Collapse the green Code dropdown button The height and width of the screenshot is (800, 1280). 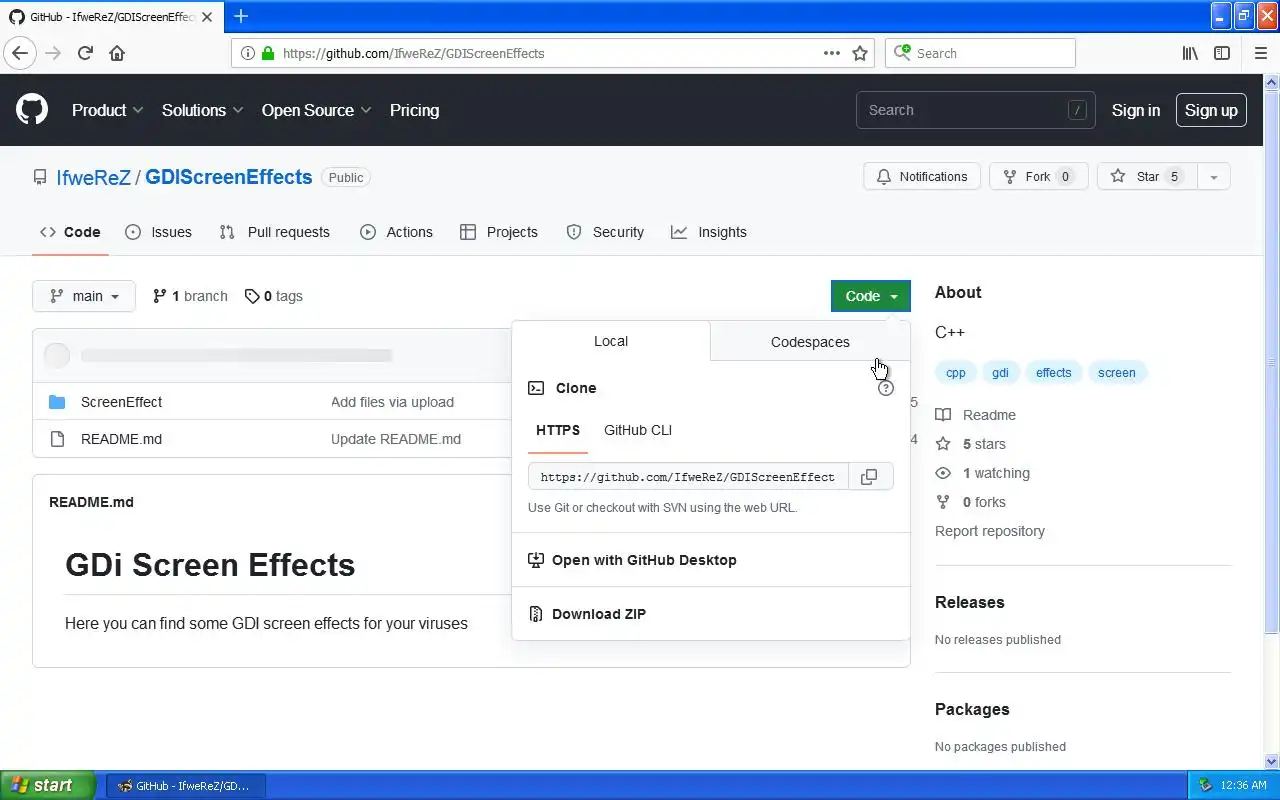click(x=870, y=296)
